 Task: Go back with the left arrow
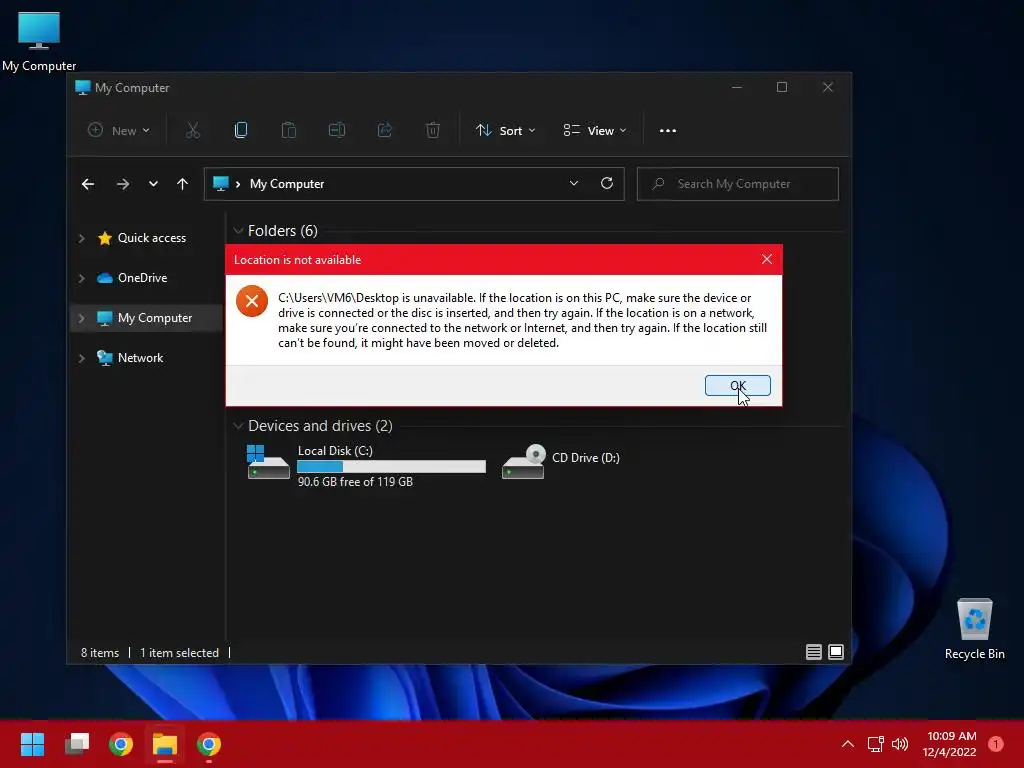[x=88, y=184]
